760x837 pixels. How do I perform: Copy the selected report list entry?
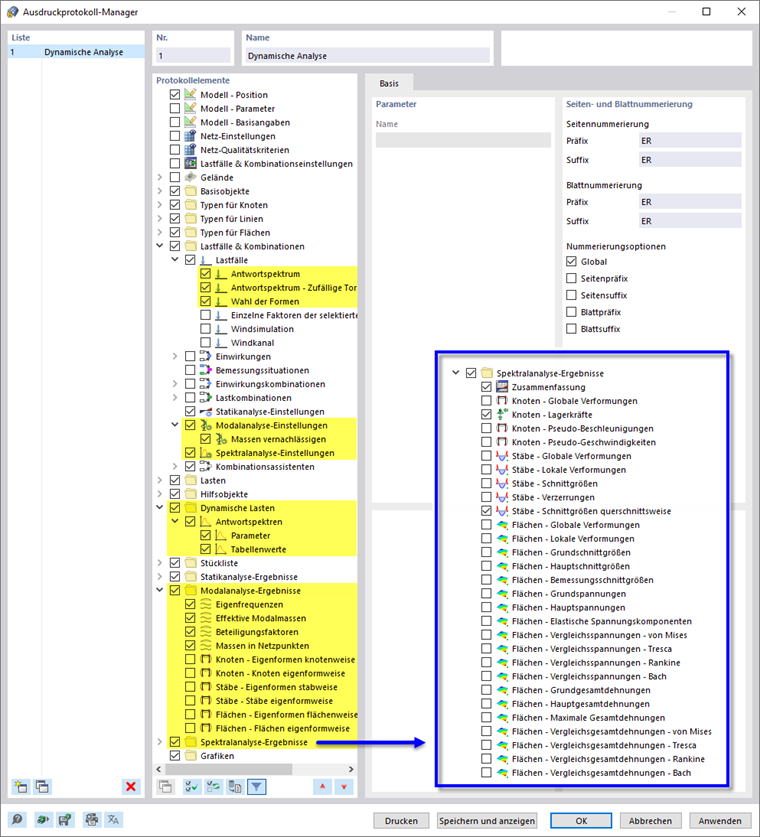[42, 786]
